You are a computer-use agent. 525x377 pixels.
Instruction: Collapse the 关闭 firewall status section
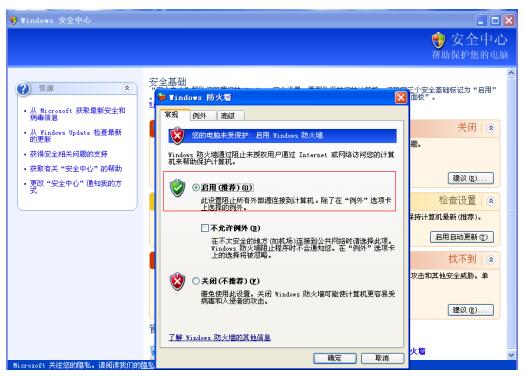pyautogui.click(x=491, y=128)
